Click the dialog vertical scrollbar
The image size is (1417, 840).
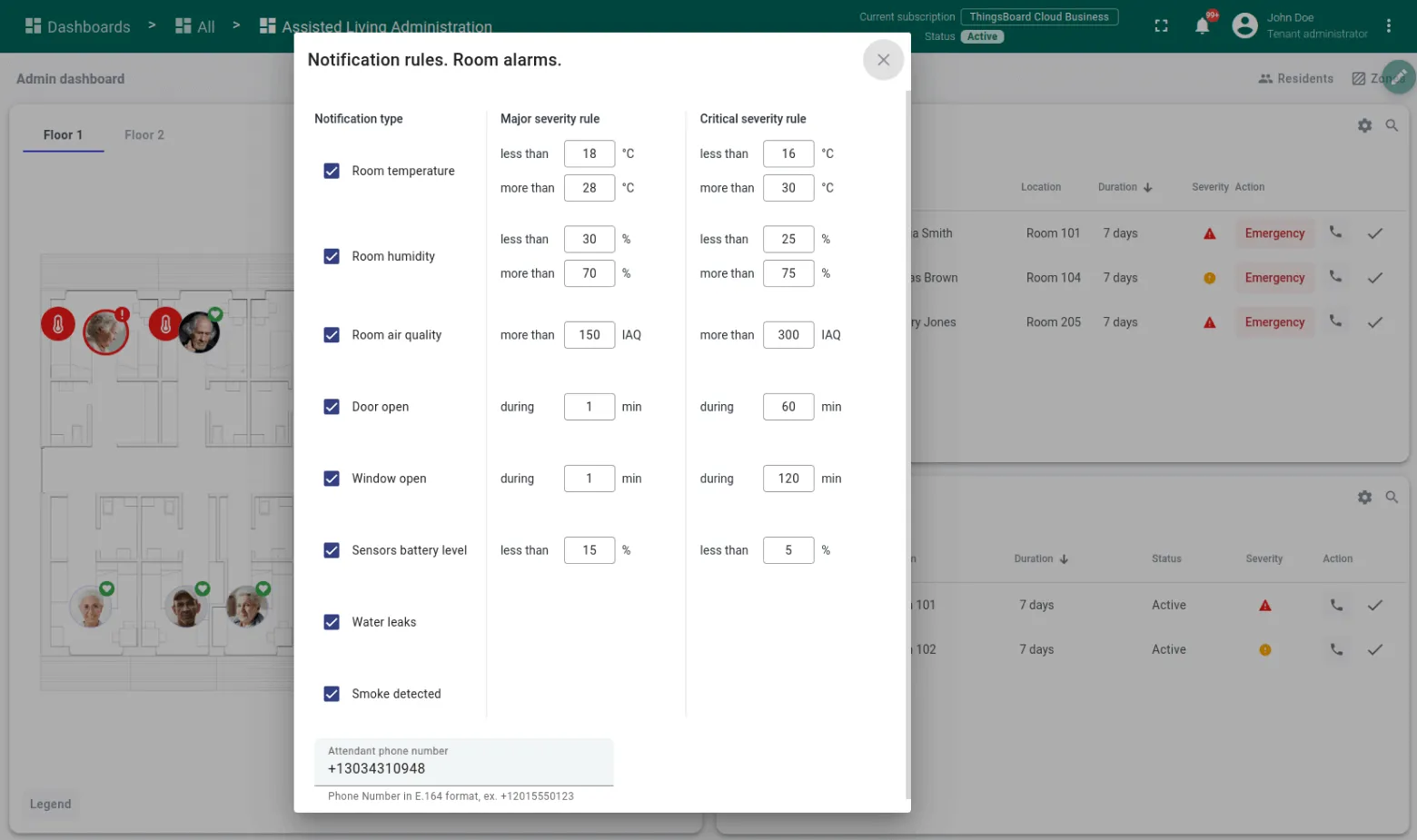click(907, 445)
